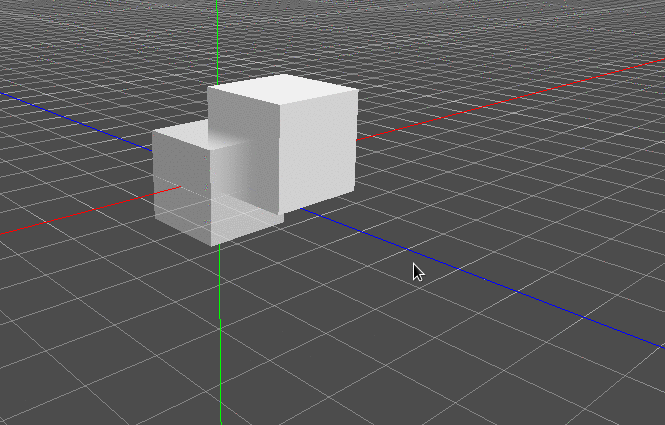
Task: Click the right side face of the larger cube
Action: [x=318, y=150]
